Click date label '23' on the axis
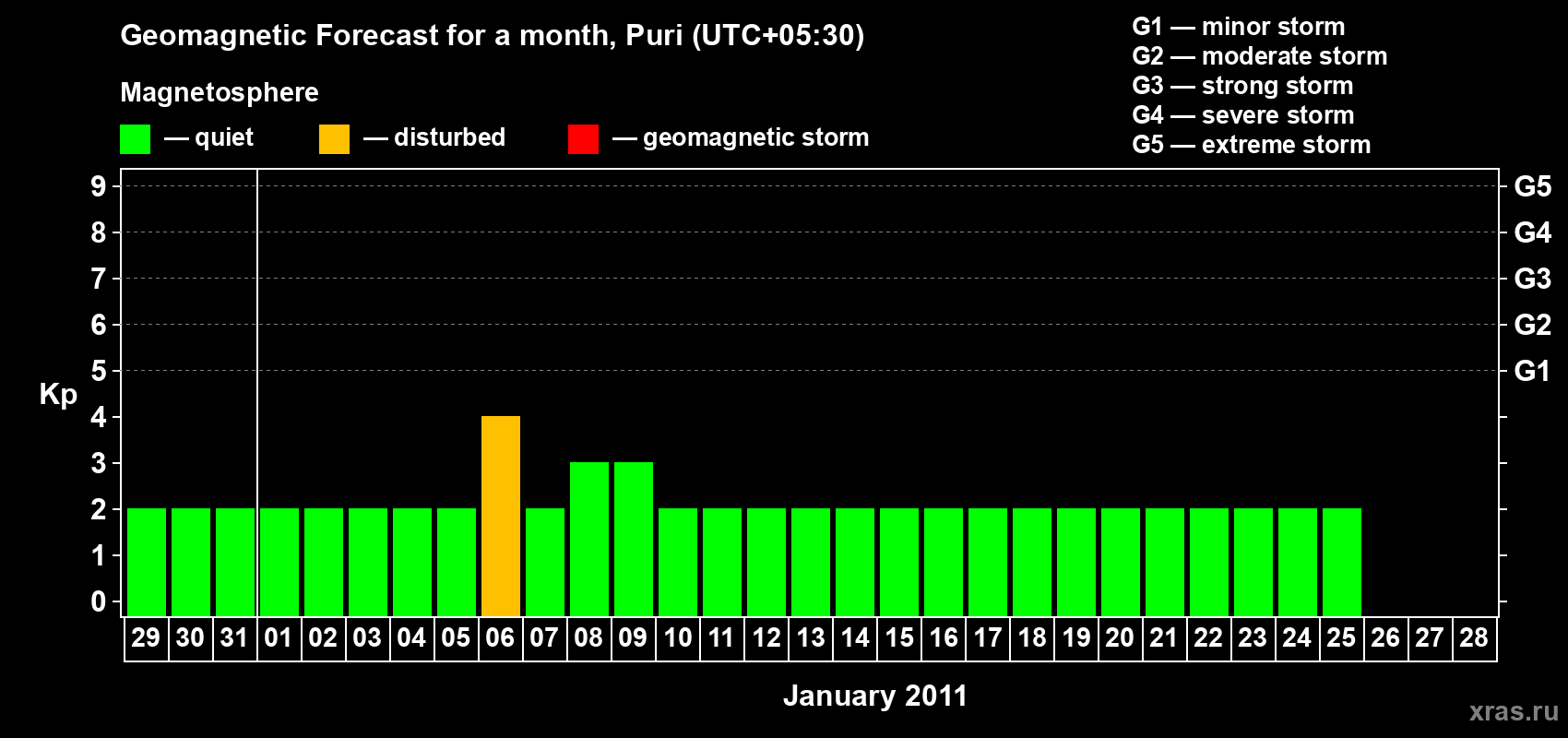 click(x=1253, y=637)
